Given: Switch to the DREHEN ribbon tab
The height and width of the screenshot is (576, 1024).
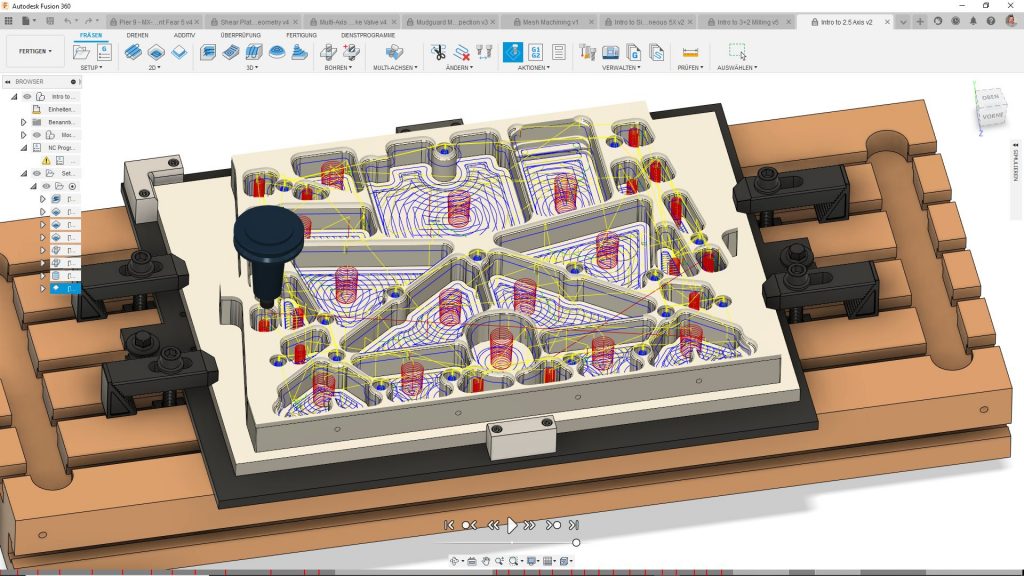Looking at the screenshot, I should click(x=137, y=35).
